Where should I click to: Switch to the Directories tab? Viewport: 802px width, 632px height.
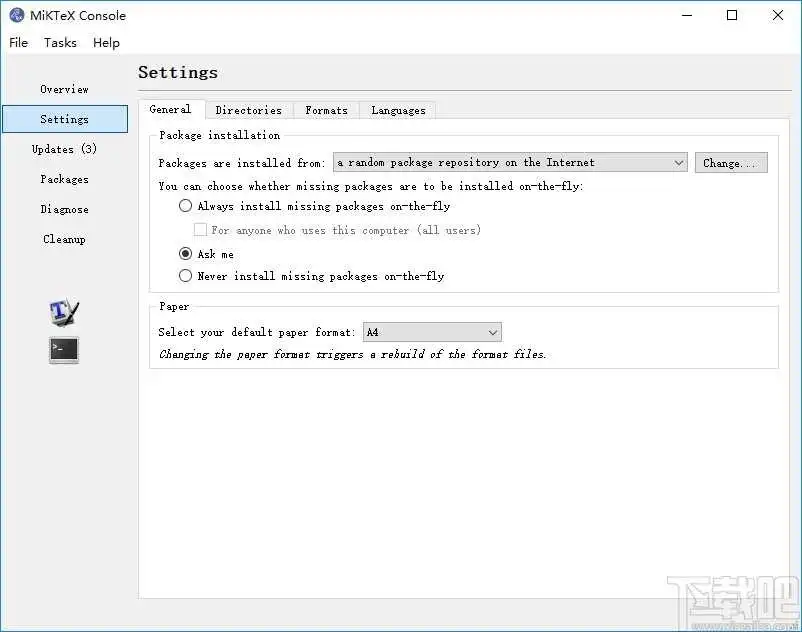[249, 110]
